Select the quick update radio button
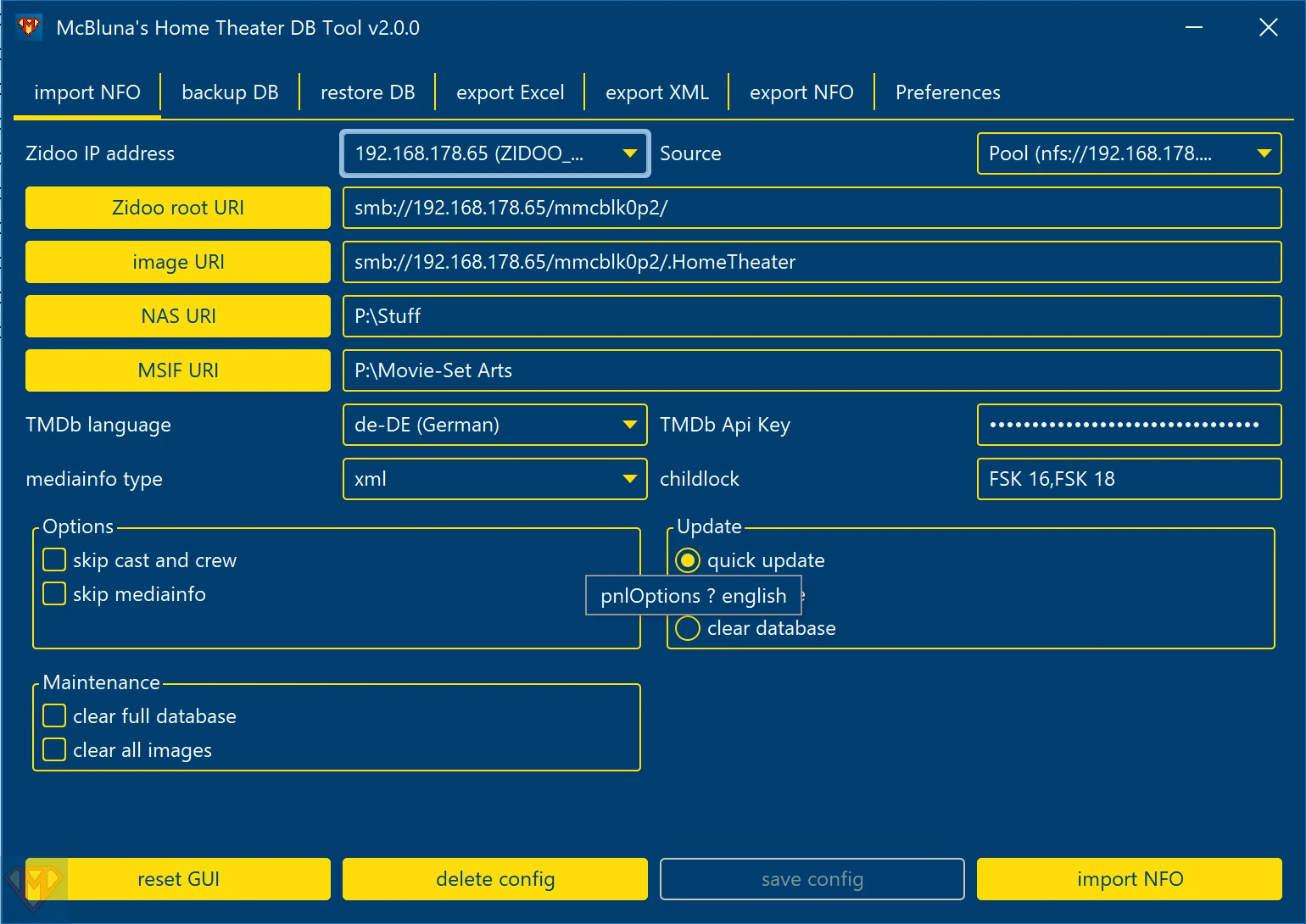This screenshot has height=924, width=1306. pos(688,560)
